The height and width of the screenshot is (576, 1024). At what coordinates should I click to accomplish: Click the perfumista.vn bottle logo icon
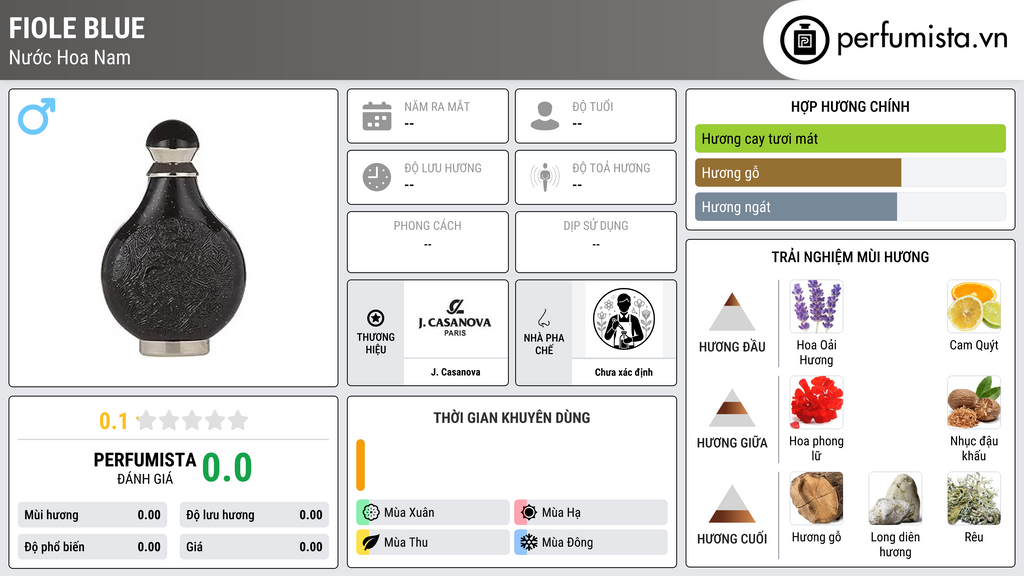click(804, 40)
